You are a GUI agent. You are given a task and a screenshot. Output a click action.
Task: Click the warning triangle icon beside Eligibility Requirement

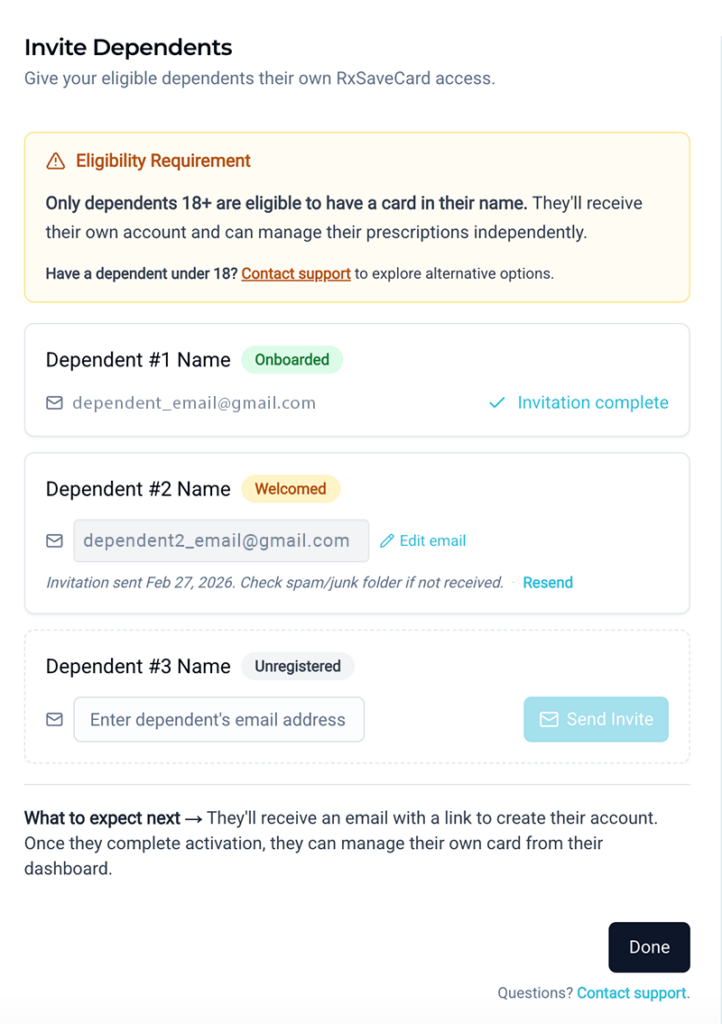tap(56, 161)
